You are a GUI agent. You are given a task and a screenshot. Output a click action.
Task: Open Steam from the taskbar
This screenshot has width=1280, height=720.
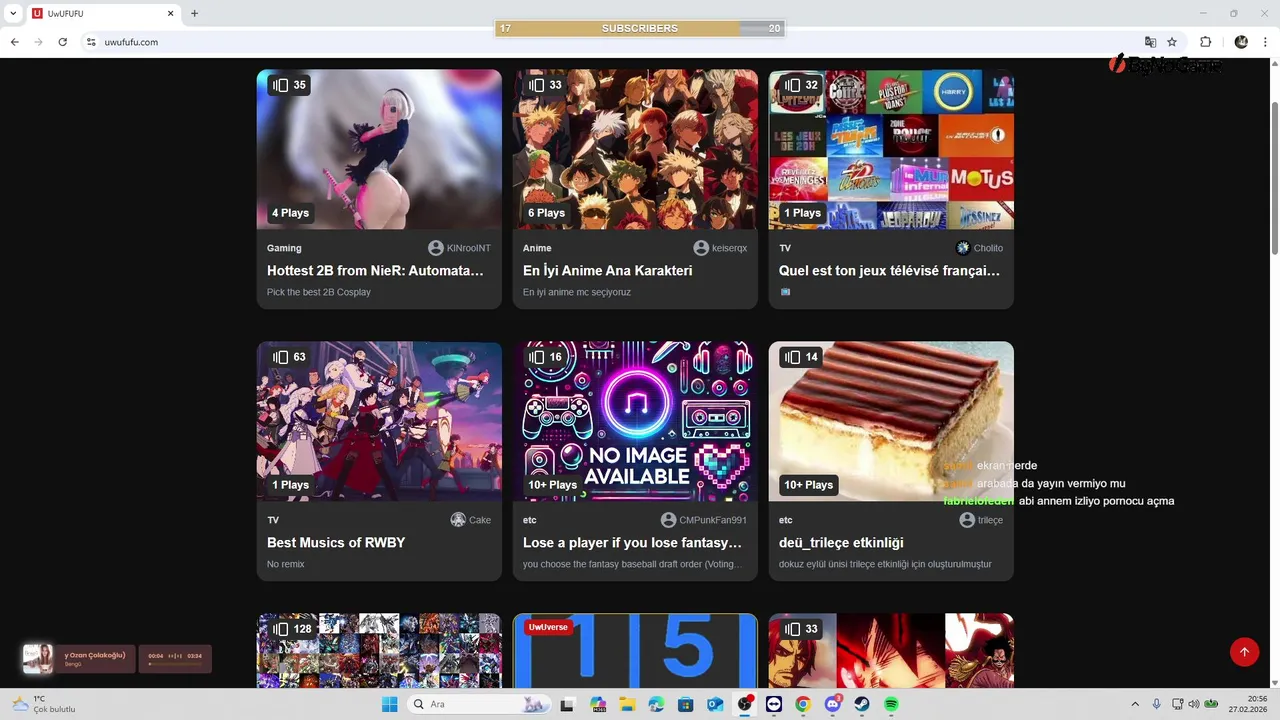pos(861,704)
